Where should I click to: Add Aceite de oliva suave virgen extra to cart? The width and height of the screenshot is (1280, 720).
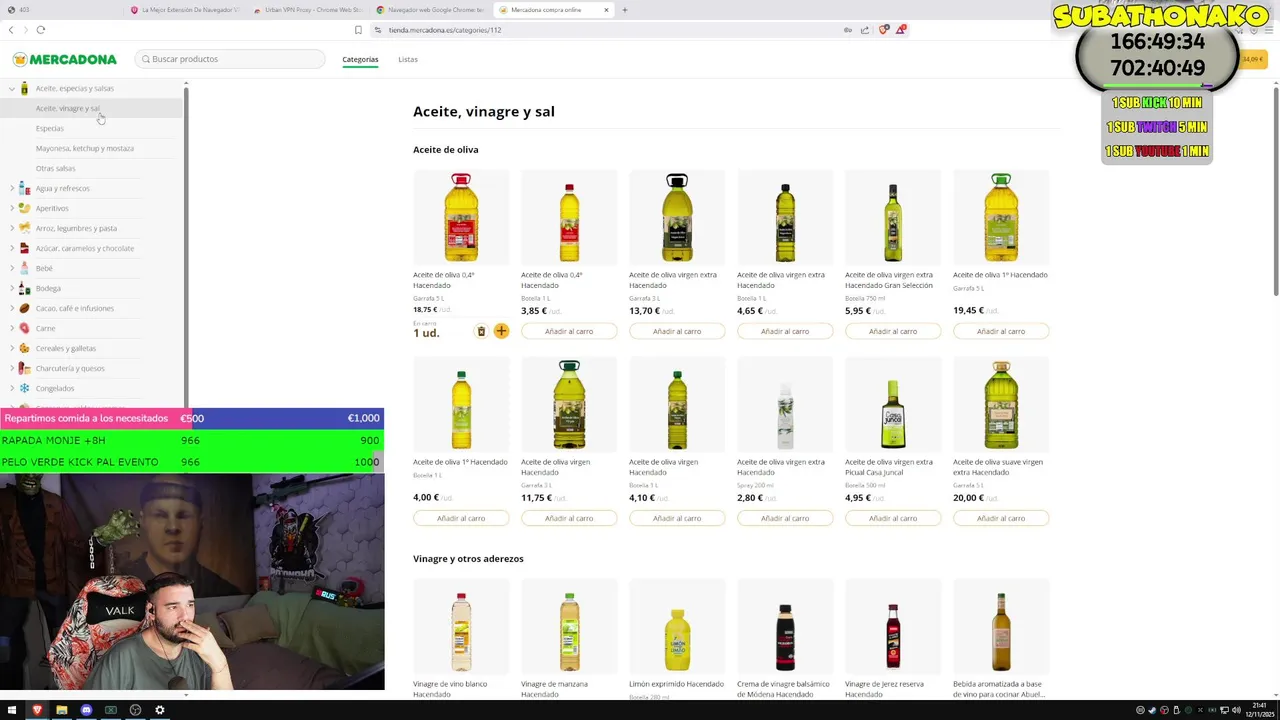[x=1001, y=518]
